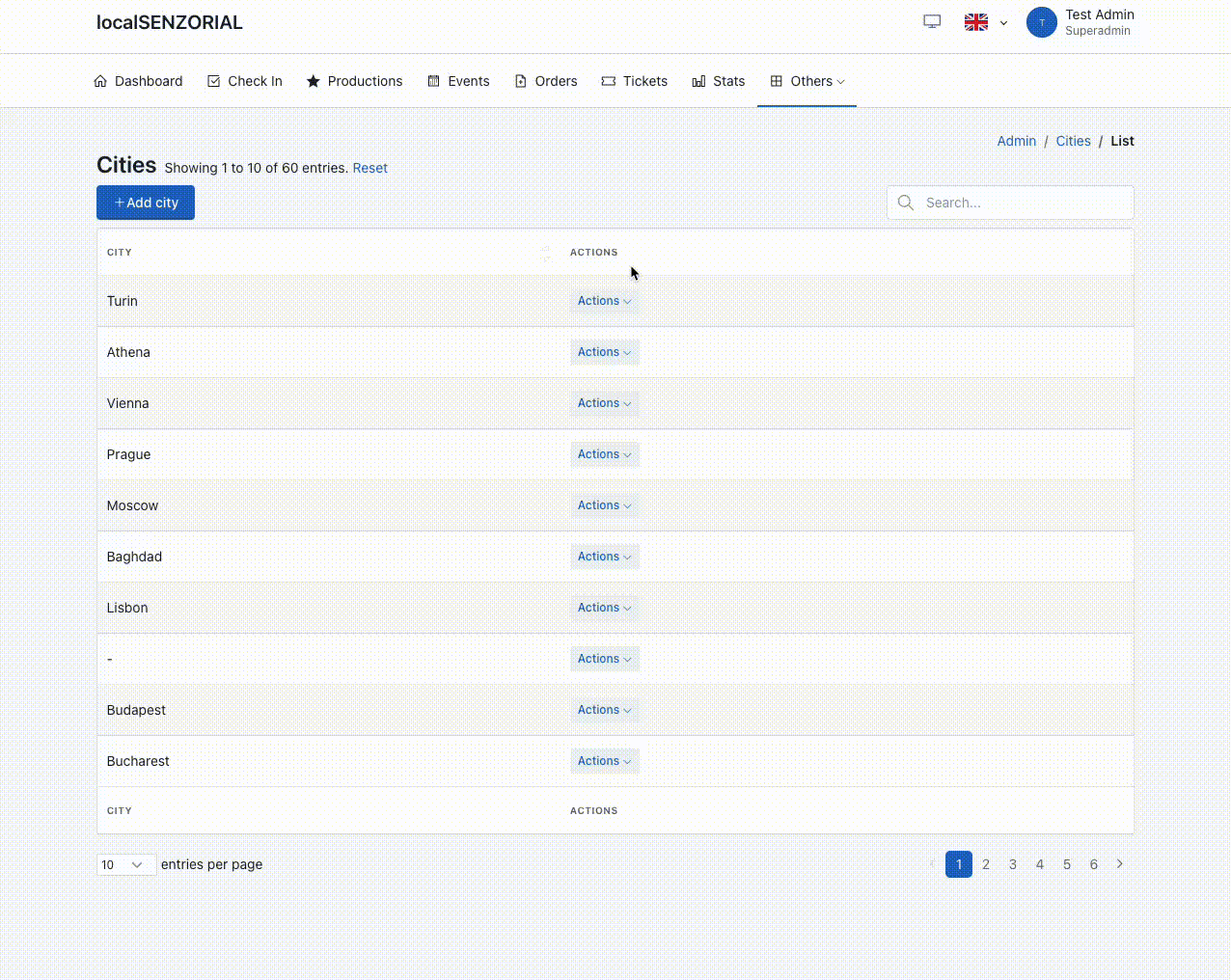Open Actions dropdown for Budapest
The width and height of the screenshot is (1231, 980).
coord(604,710)
